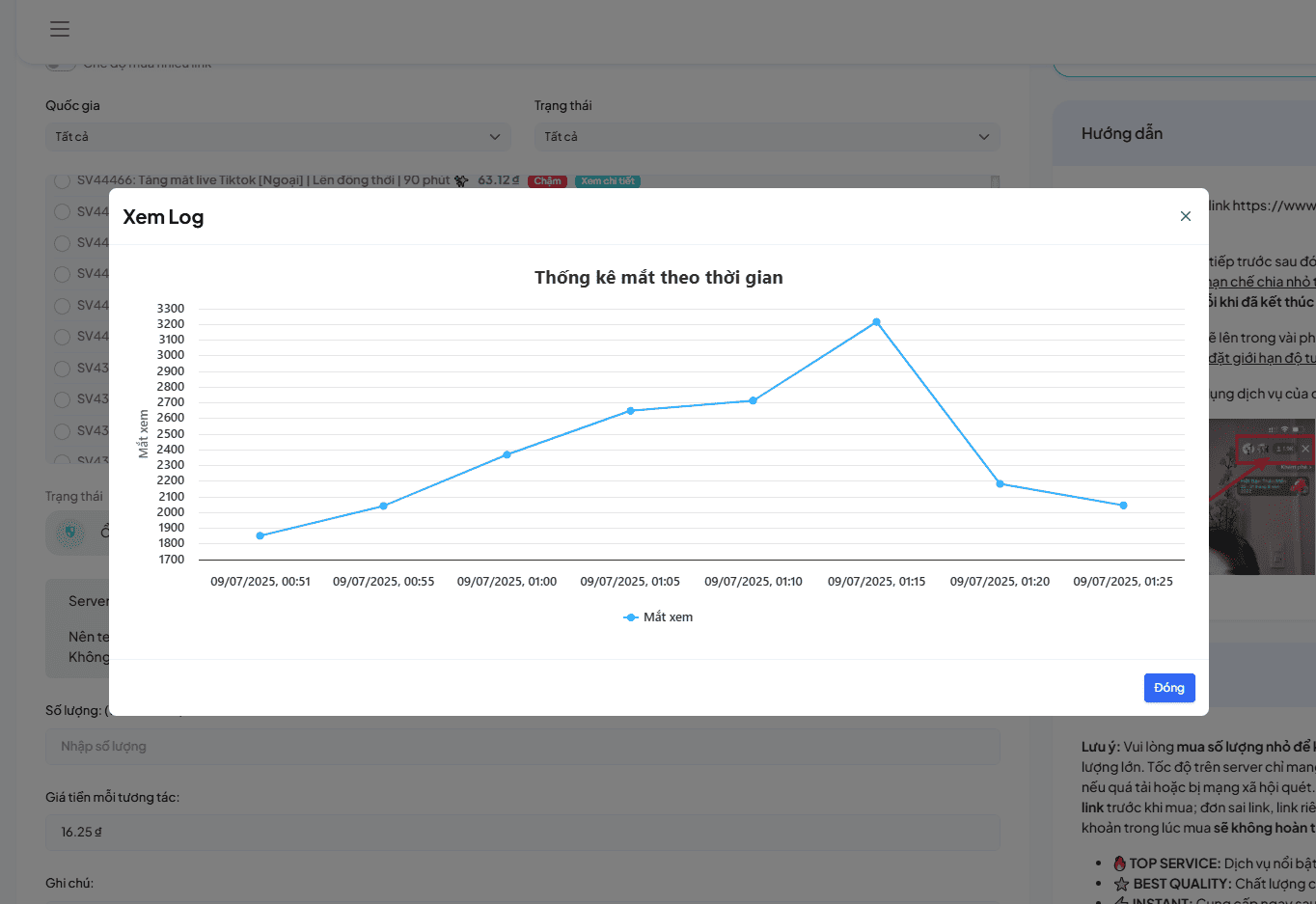Click the blue Đóng button
Image resolution: width=1316 pixels, height=904 pixels.
(1169, 688)
